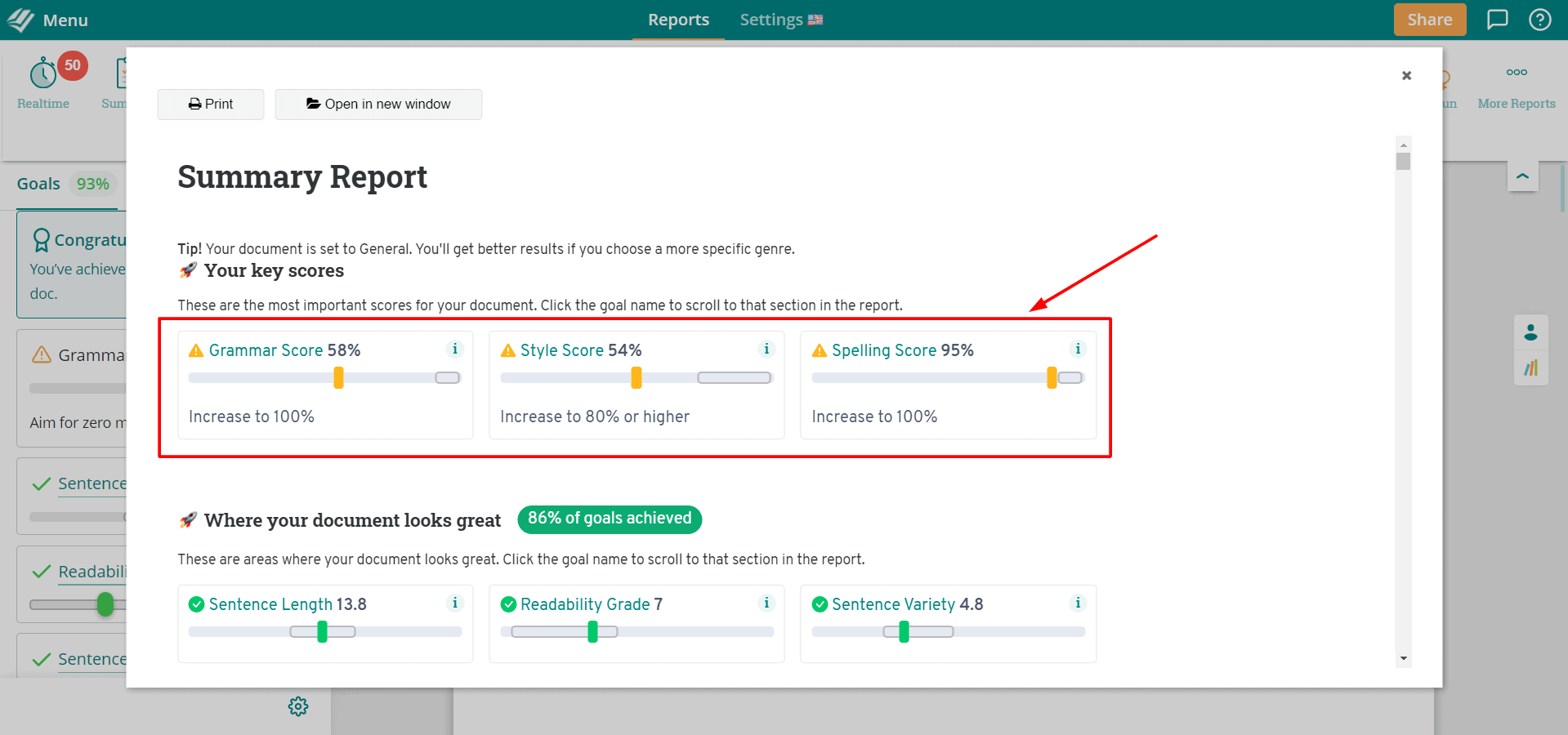Open the More Reports icon
The height and width of the screenshot is (735, 1568).
(x=1516, y=73)
